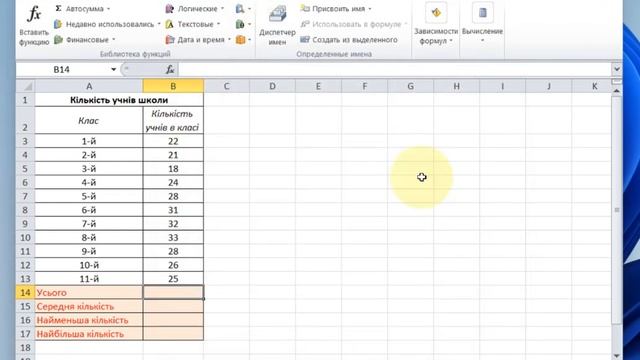This screenshot has width=640, height=360.
Task: Click the title cell Кількість учнів школи
Action: (x=119, y=100)
